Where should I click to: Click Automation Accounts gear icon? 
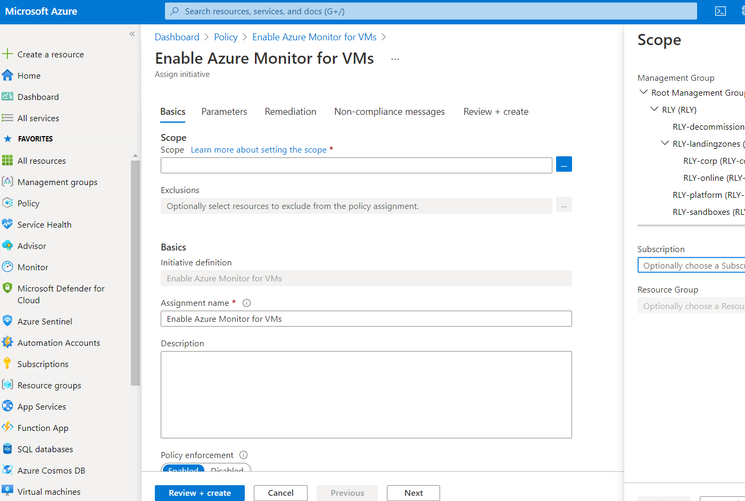(x=7, y=342)
